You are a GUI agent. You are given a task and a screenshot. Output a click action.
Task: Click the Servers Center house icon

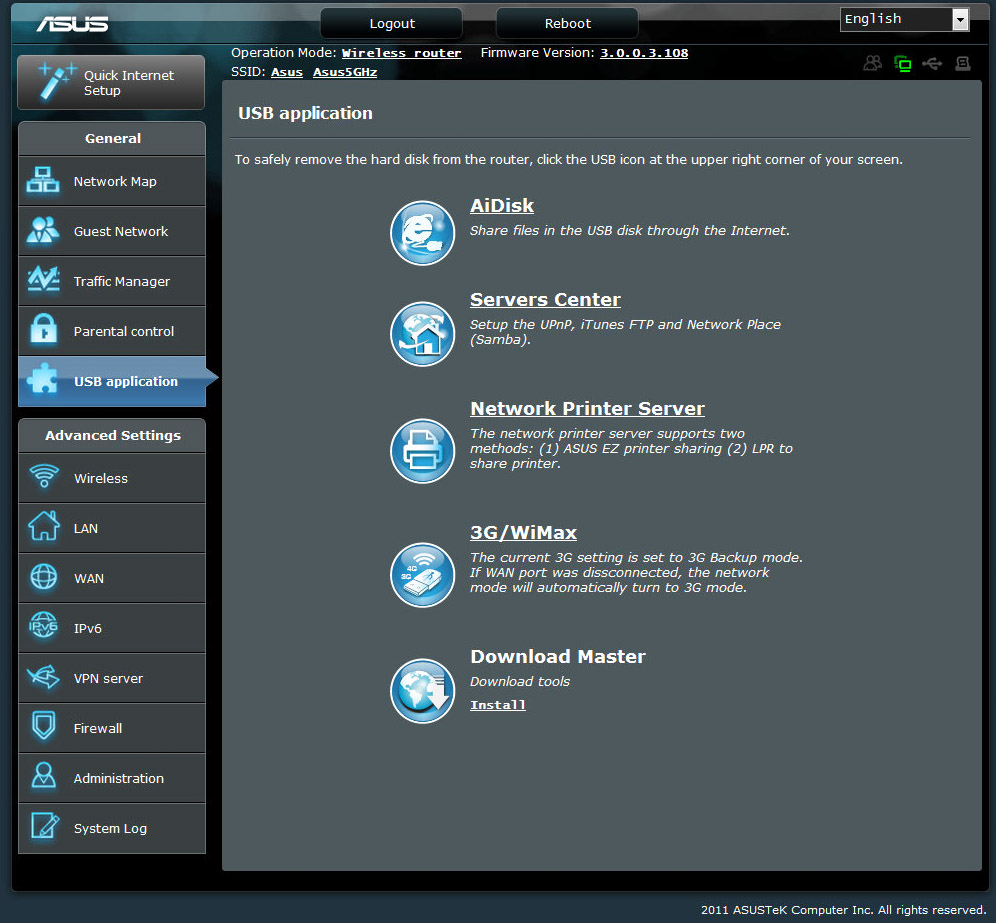(x=422, y=334)
